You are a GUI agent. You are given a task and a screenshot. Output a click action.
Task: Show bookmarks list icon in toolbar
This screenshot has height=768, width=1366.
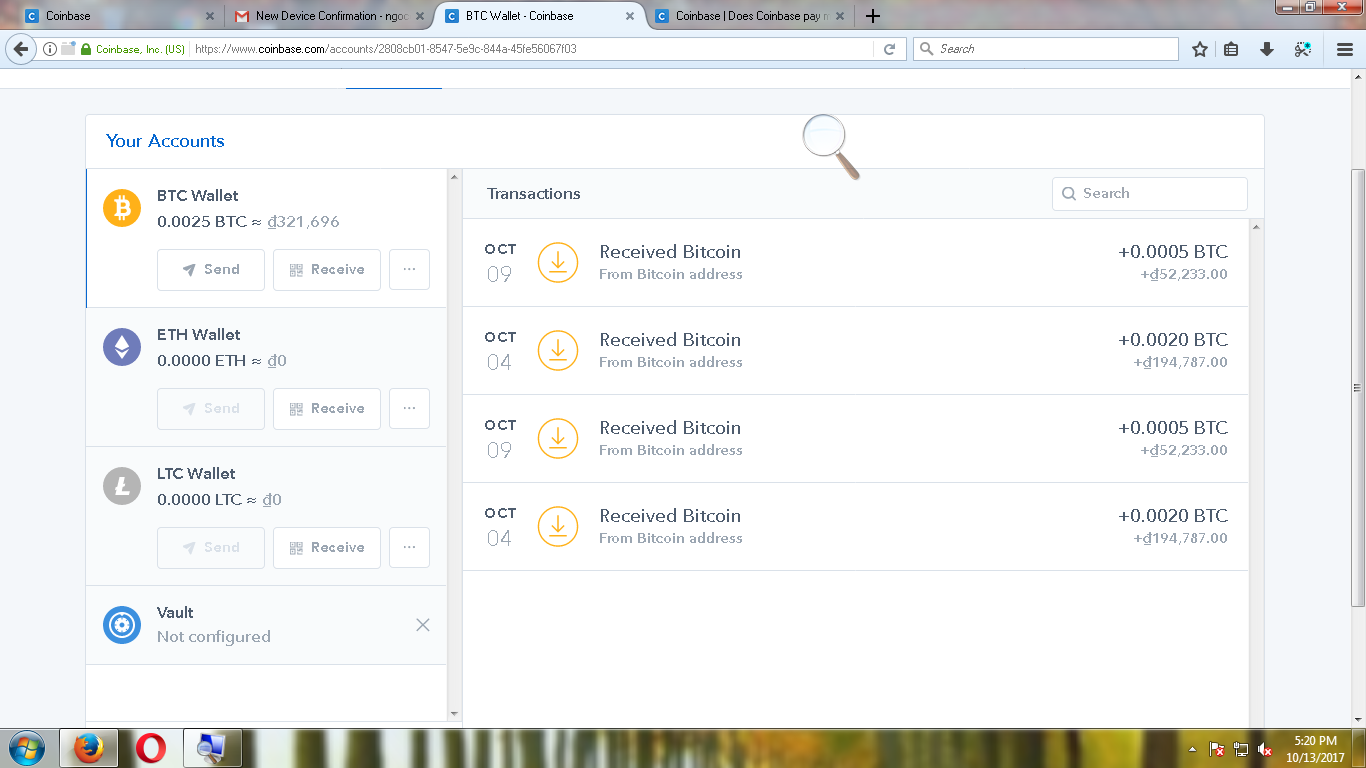(x=1232, y=49)
